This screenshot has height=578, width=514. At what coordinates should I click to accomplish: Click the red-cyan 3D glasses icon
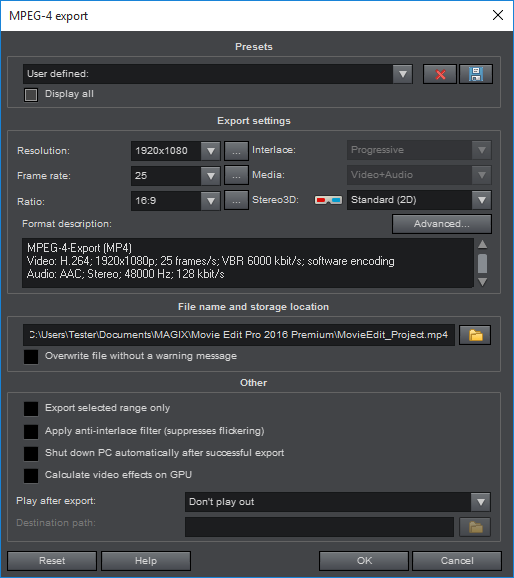pos(328,200)
